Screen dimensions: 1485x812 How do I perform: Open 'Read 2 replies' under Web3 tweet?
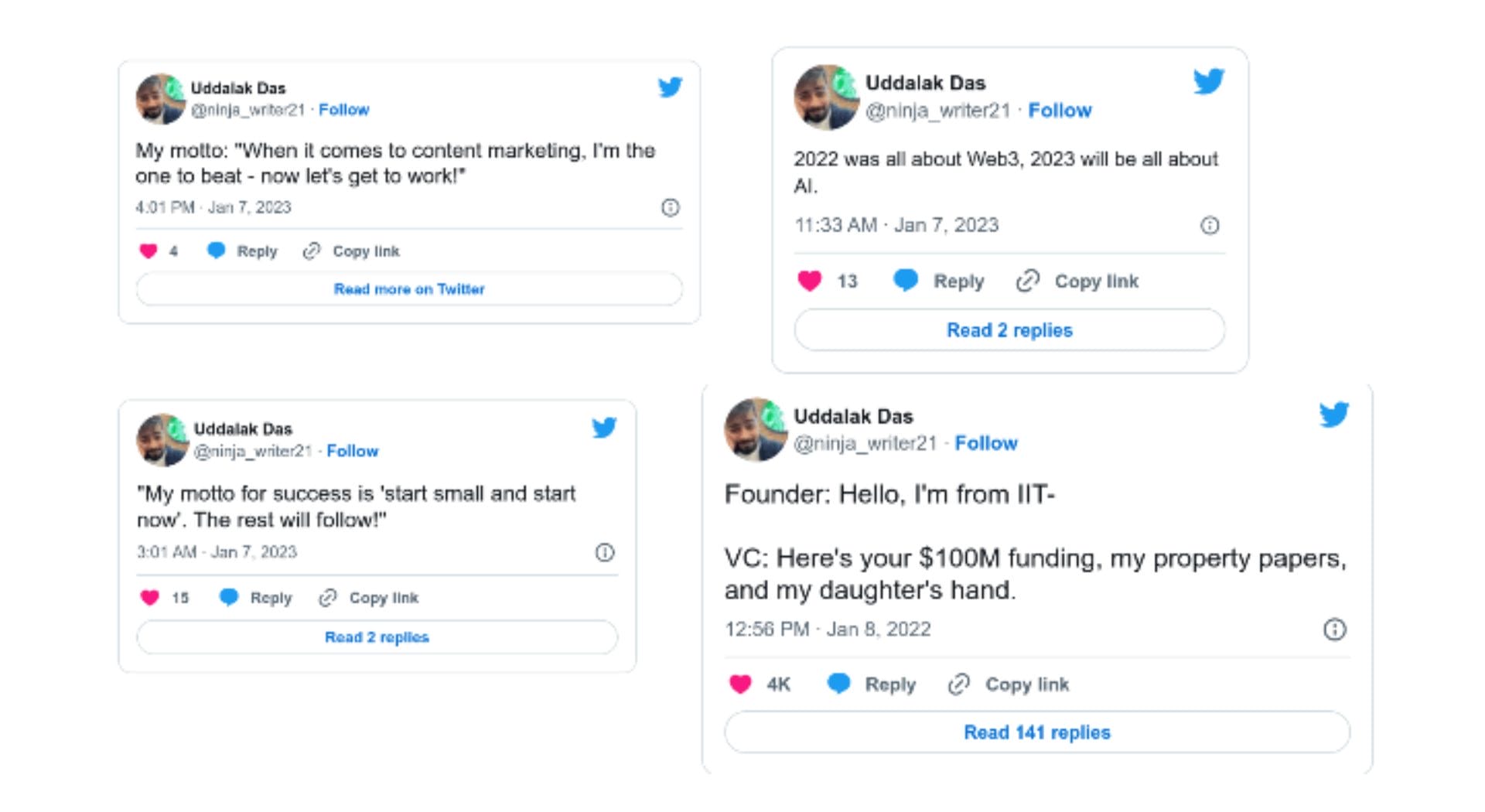tap(1009, 330)
